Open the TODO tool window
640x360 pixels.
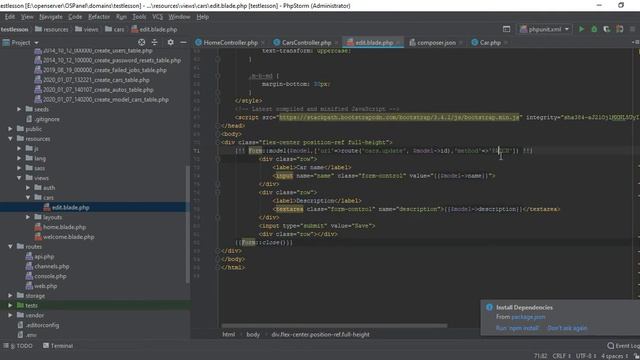coord(18,346)
